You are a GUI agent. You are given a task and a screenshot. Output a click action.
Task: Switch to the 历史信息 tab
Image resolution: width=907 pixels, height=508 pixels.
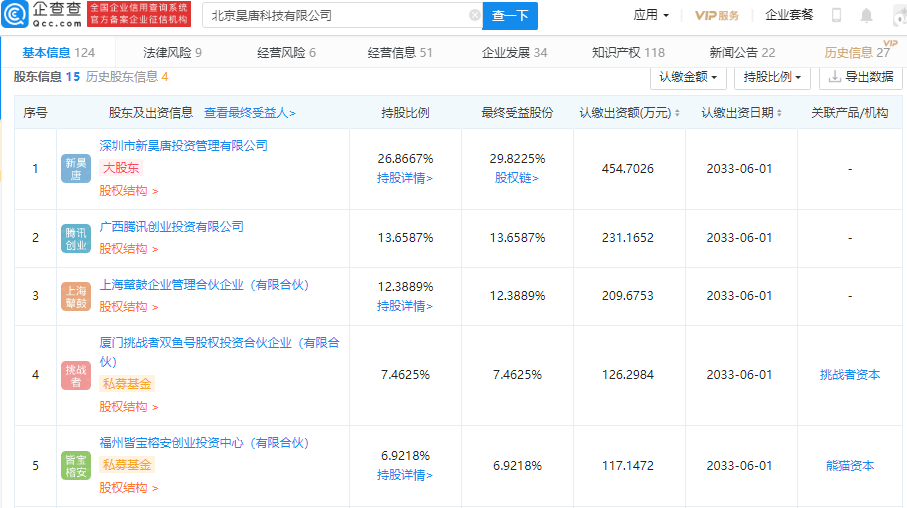(x=857, y=53)
